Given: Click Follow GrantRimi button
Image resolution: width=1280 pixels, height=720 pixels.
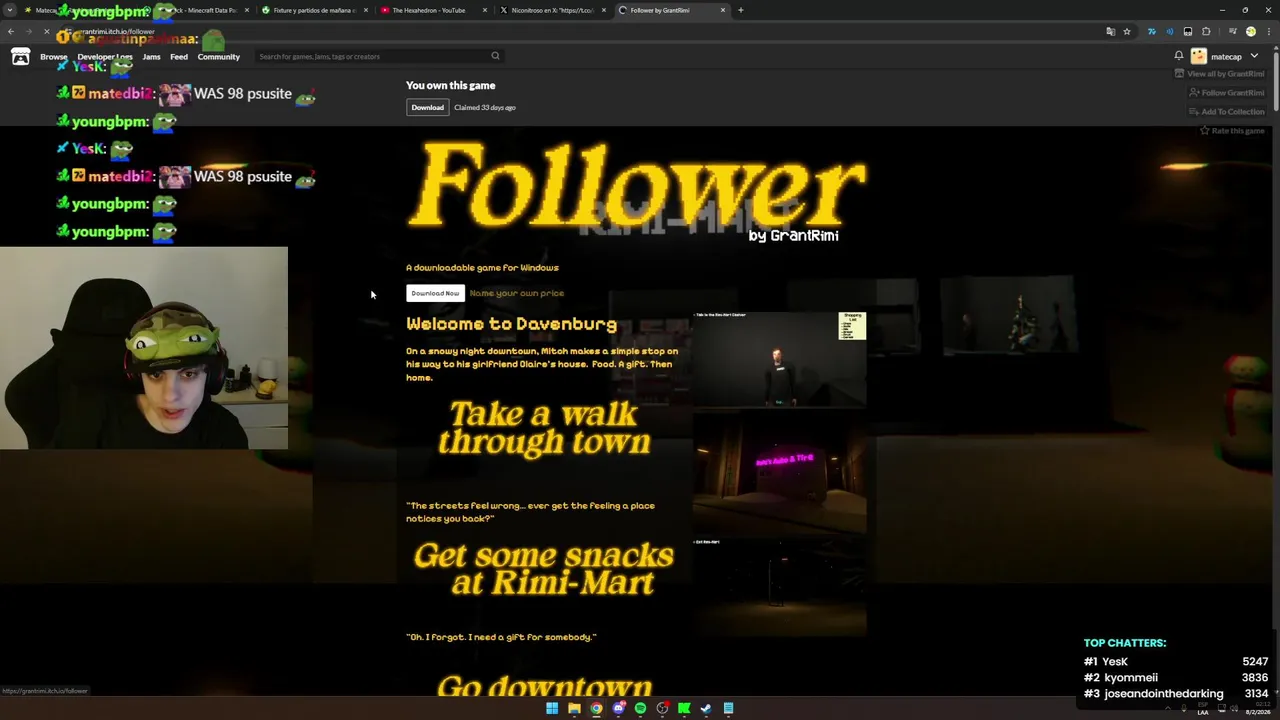Looking at the screenshot, I should pyautogui.click(x=1227, y=93).
